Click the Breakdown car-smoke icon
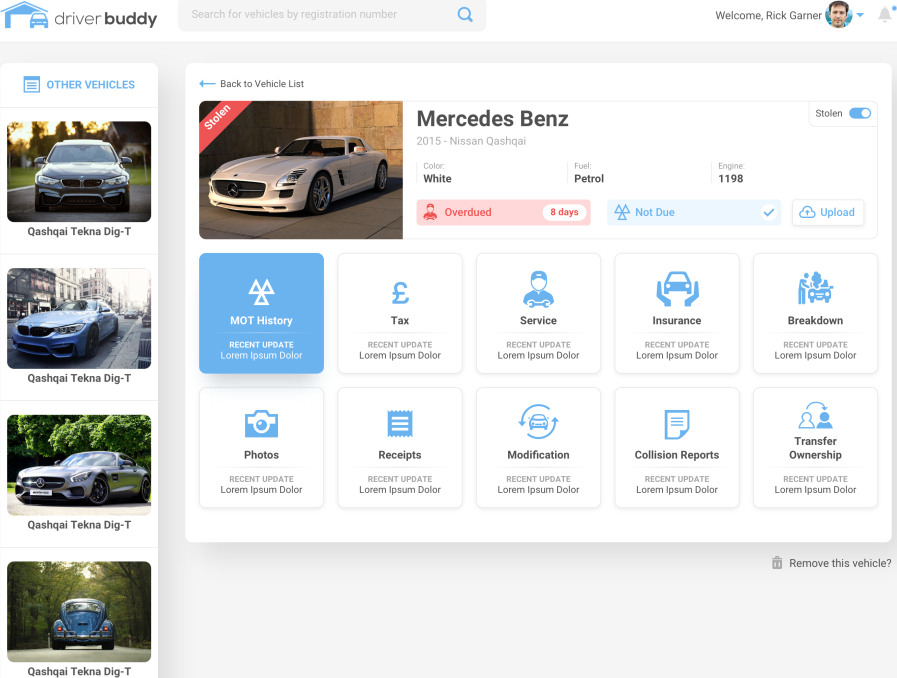 [815, 288]
